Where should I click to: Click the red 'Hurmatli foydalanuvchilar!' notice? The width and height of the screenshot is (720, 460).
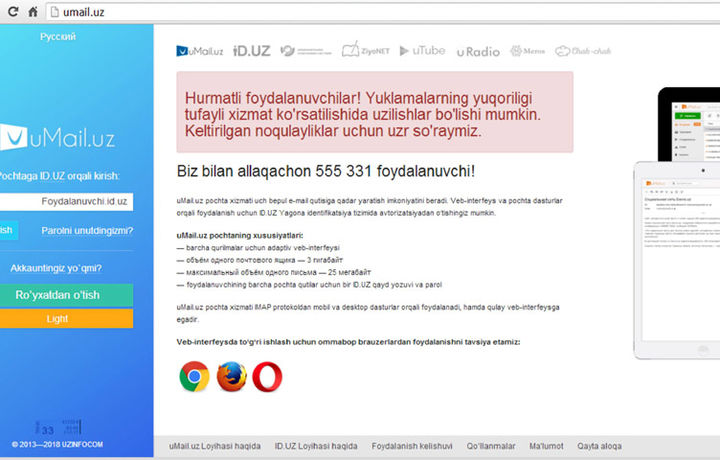375,112
